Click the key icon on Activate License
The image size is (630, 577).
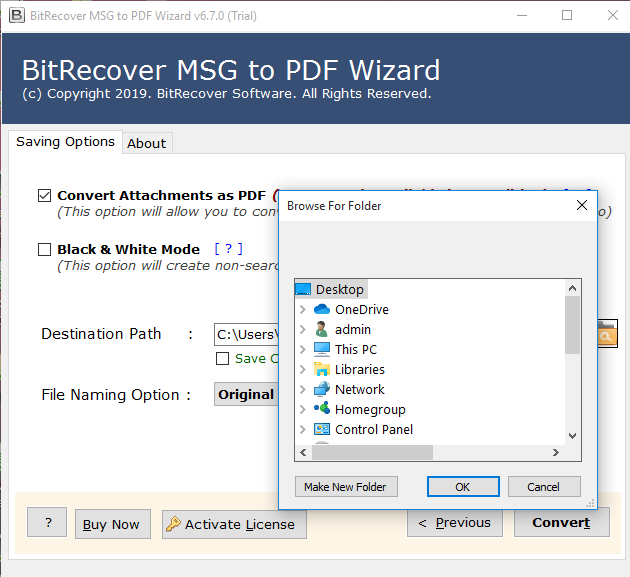pyautogui.click(x=174, y=524)
